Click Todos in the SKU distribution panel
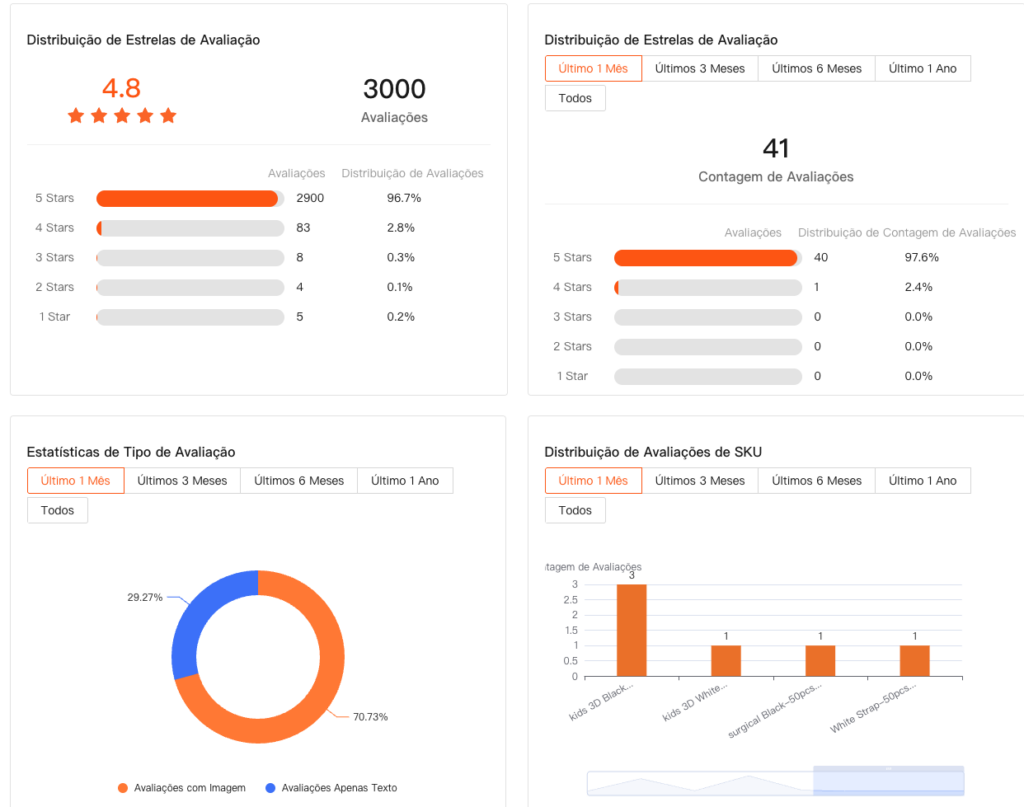1024x807 pixels. (x=575, y=510)
